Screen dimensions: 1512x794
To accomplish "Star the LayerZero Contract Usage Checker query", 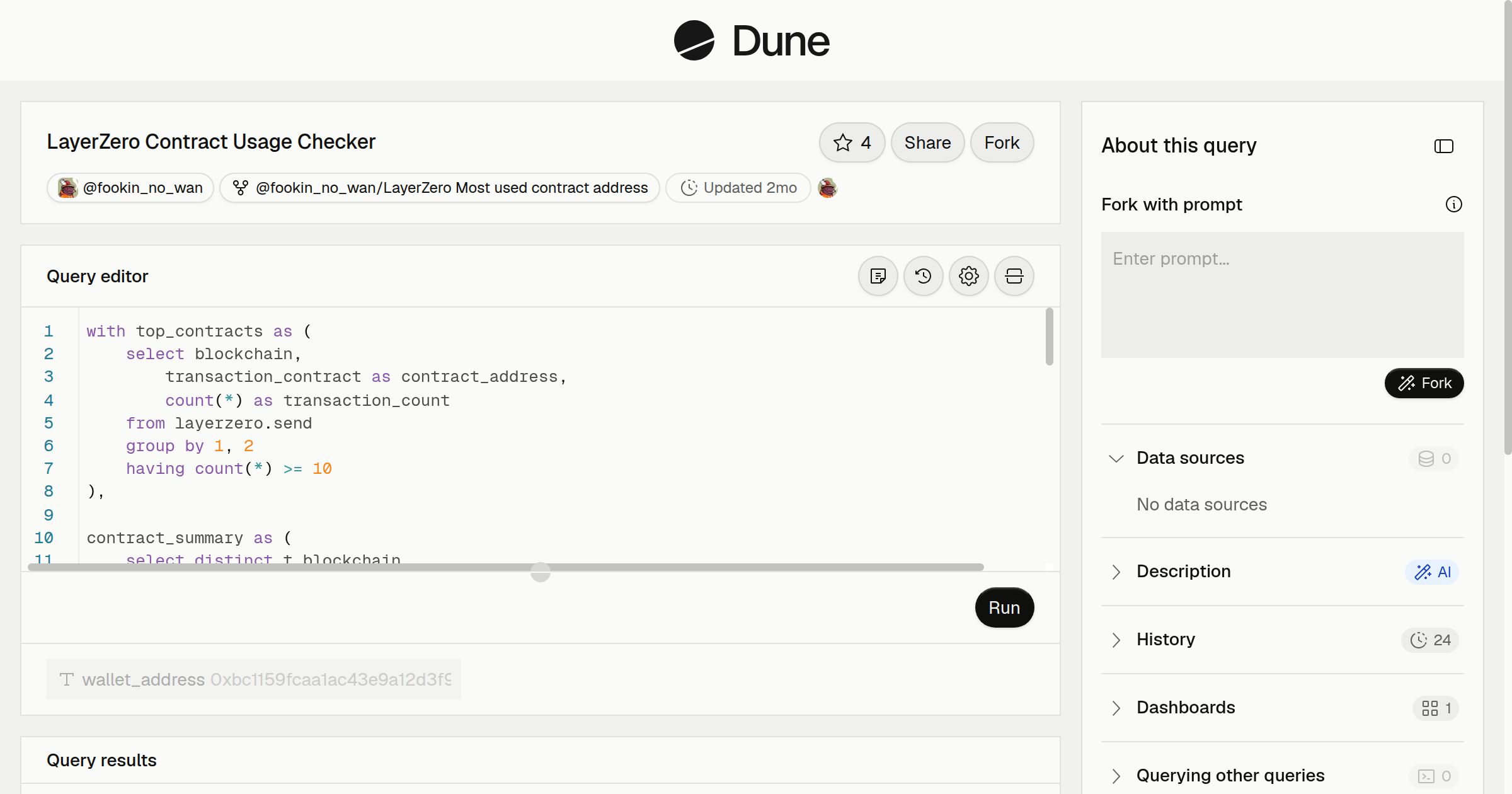I will click(x=852, y=142).
